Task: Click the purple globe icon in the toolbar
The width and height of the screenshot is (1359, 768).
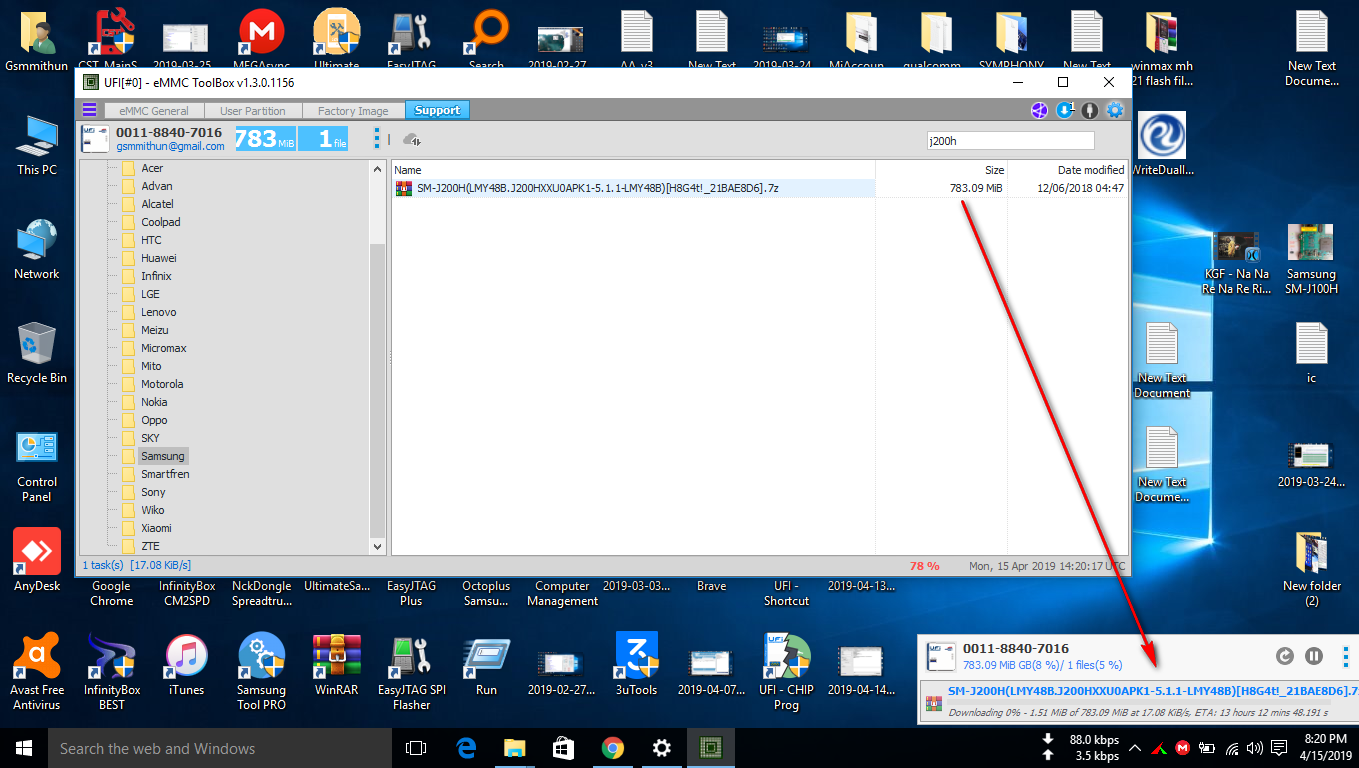Action: click(x=1040, y=110)
